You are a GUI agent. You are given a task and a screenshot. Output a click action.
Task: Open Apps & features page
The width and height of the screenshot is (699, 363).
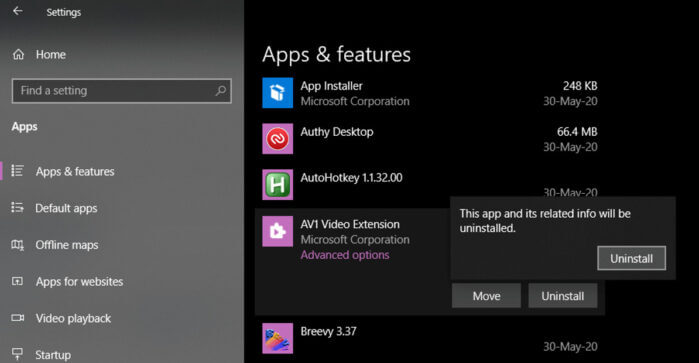coord(75,171)
